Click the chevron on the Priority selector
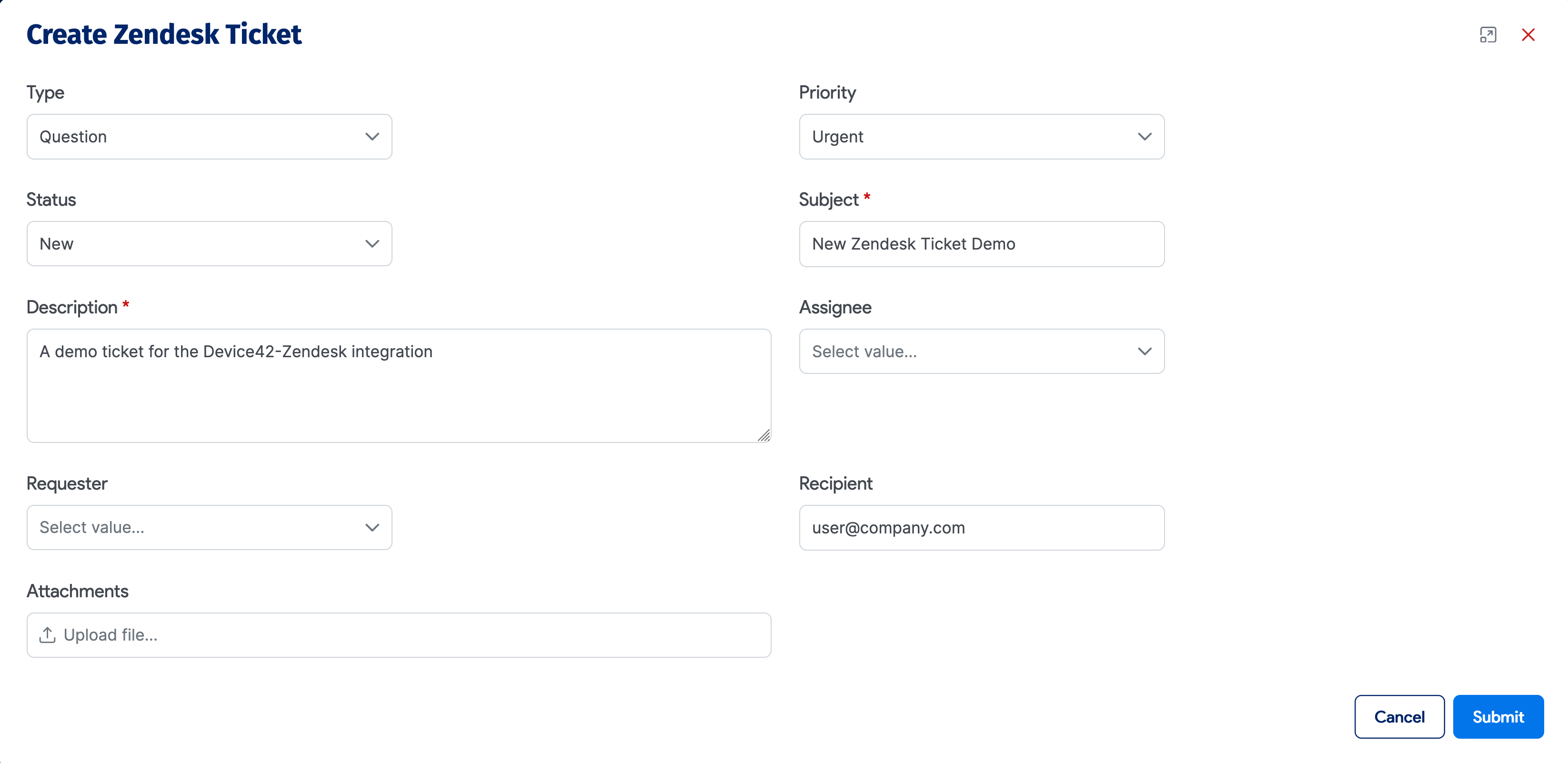The image size is (1568, 763). [x=1145, y=136]
